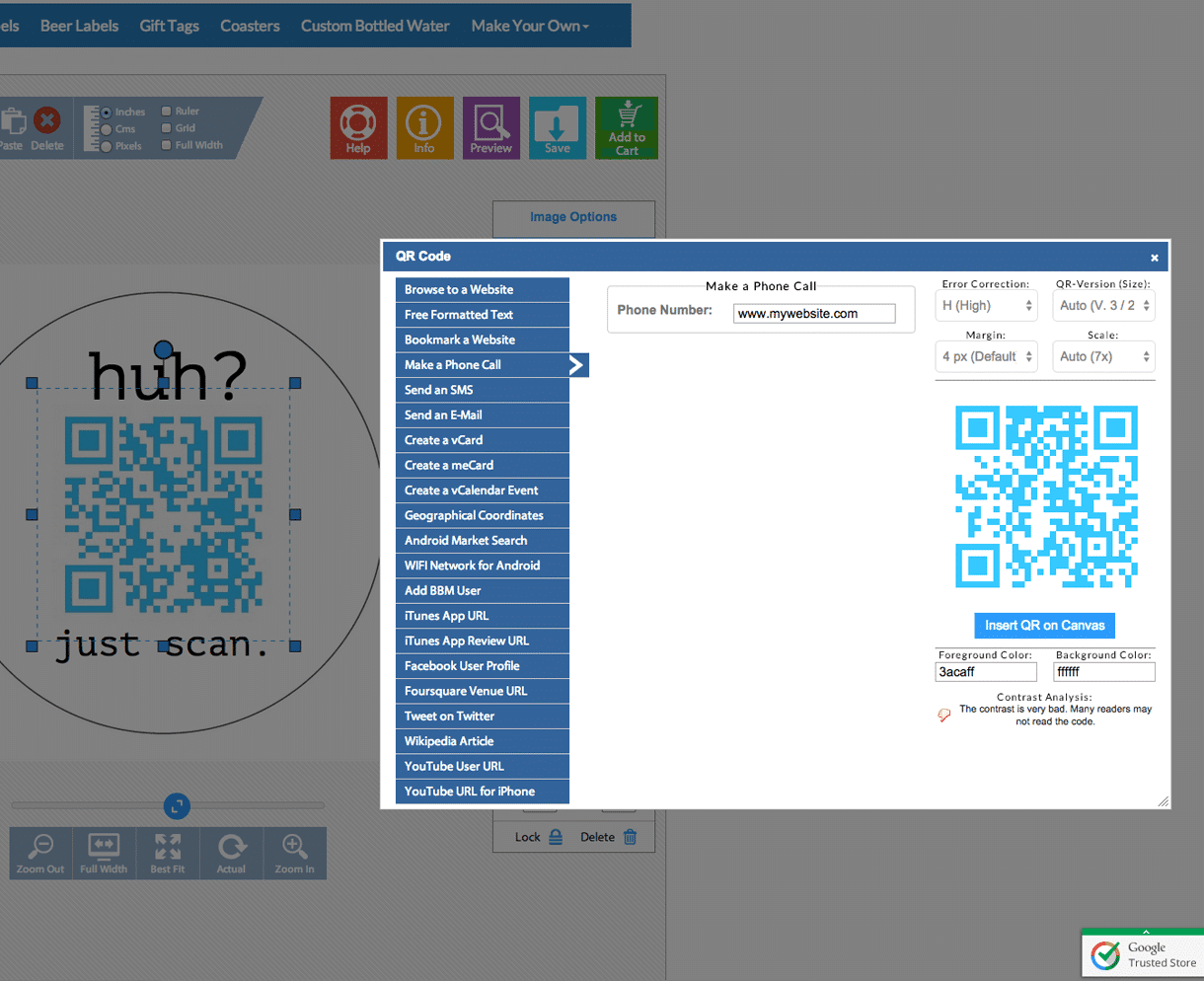Click the Image Options button

click(573, 218)
